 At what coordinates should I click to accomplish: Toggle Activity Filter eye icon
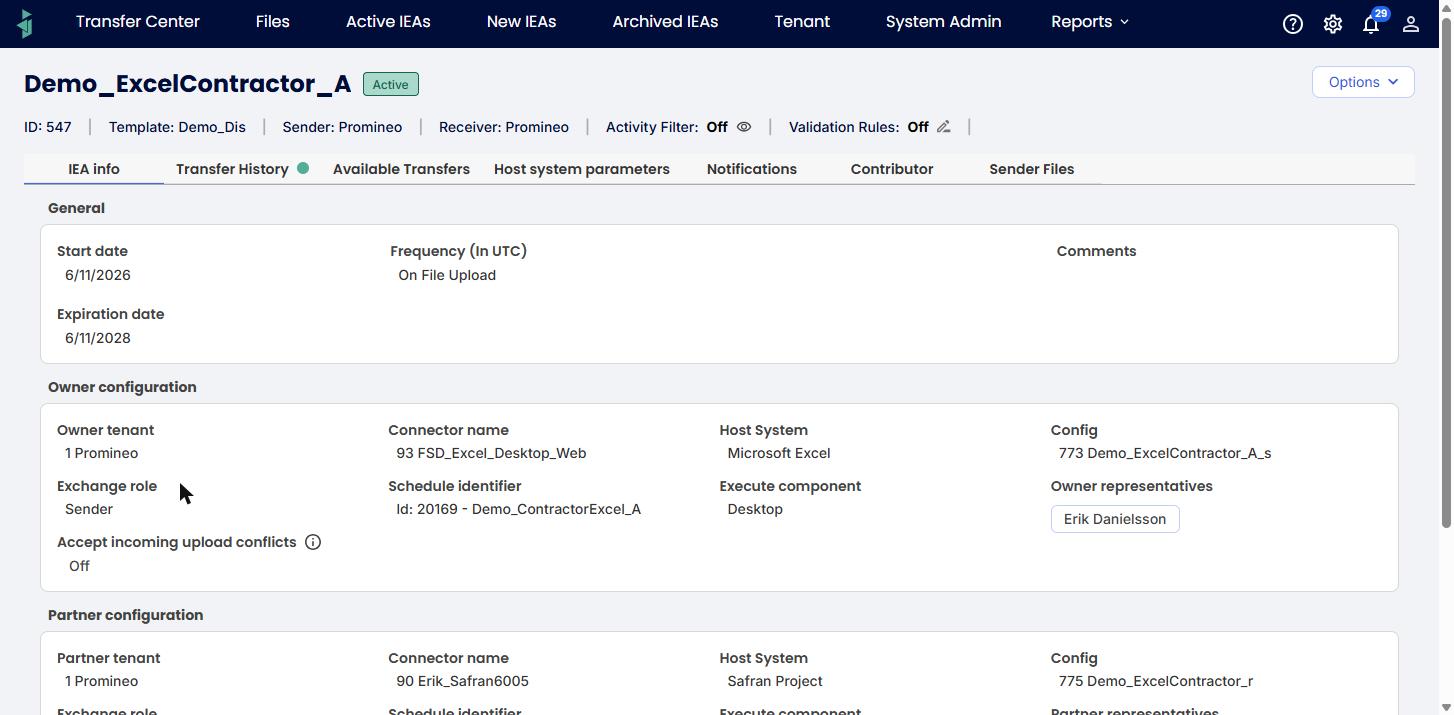(x=744, y=127)
